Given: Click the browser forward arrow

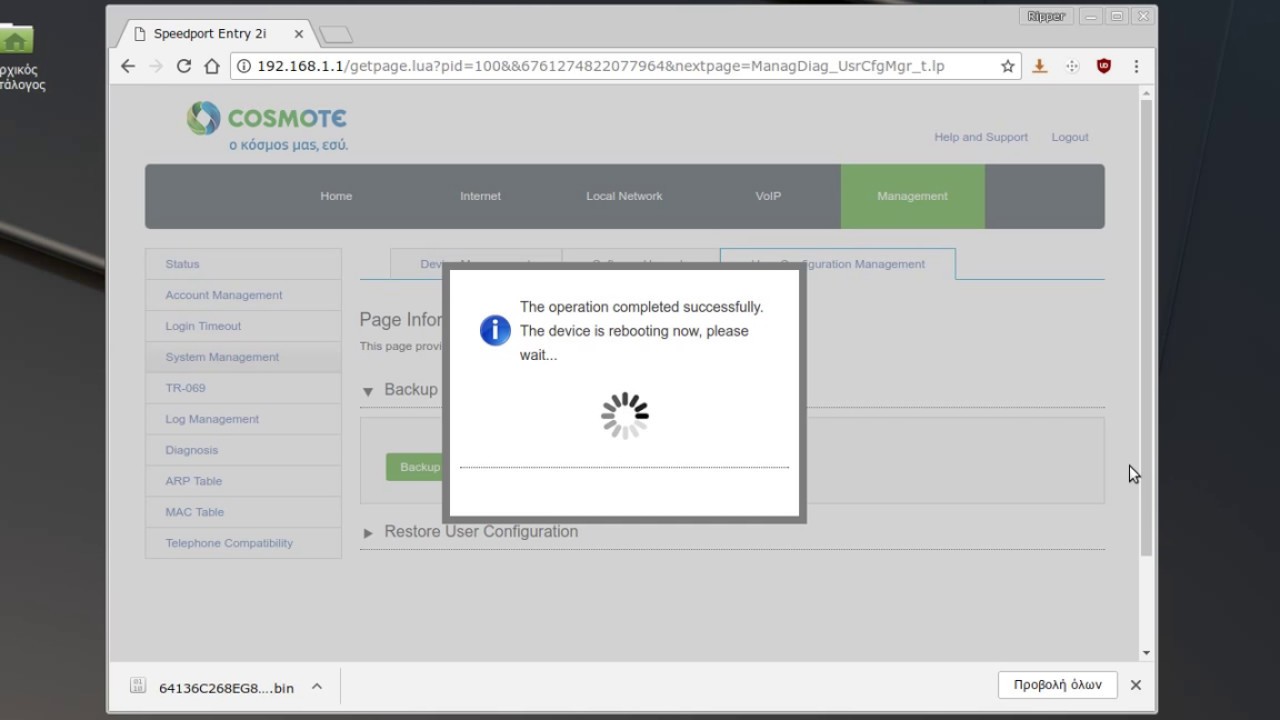Looking at the screenshot, I should coord(155,66).
